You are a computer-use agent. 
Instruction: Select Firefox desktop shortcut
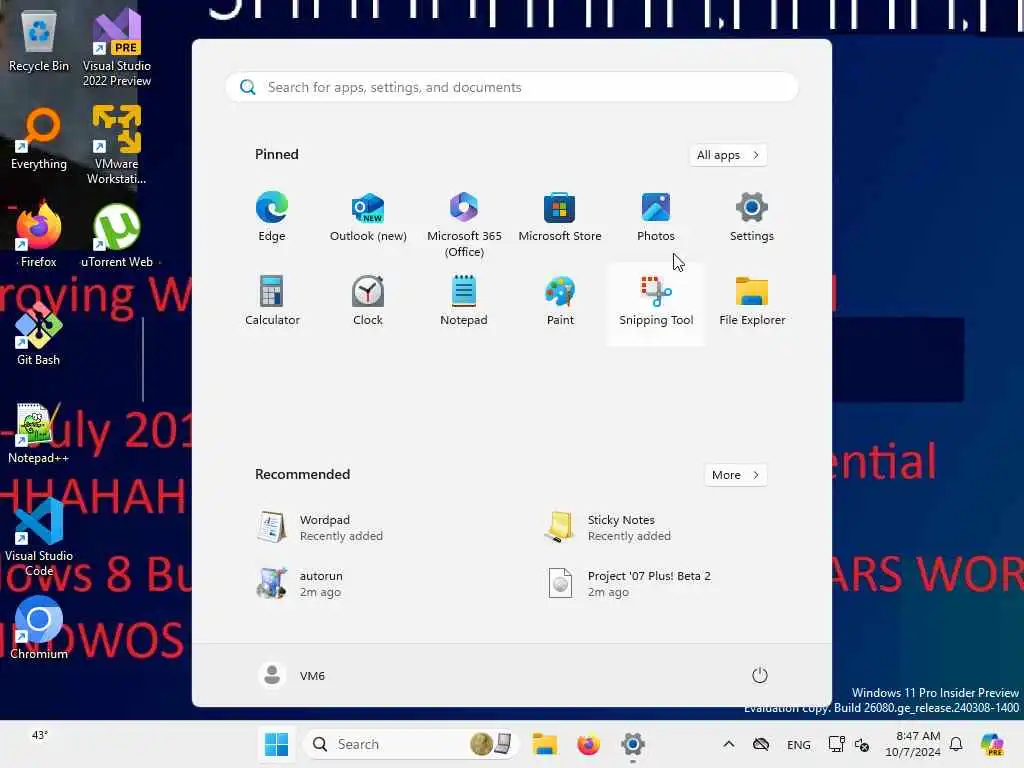[x=39, y=235]
